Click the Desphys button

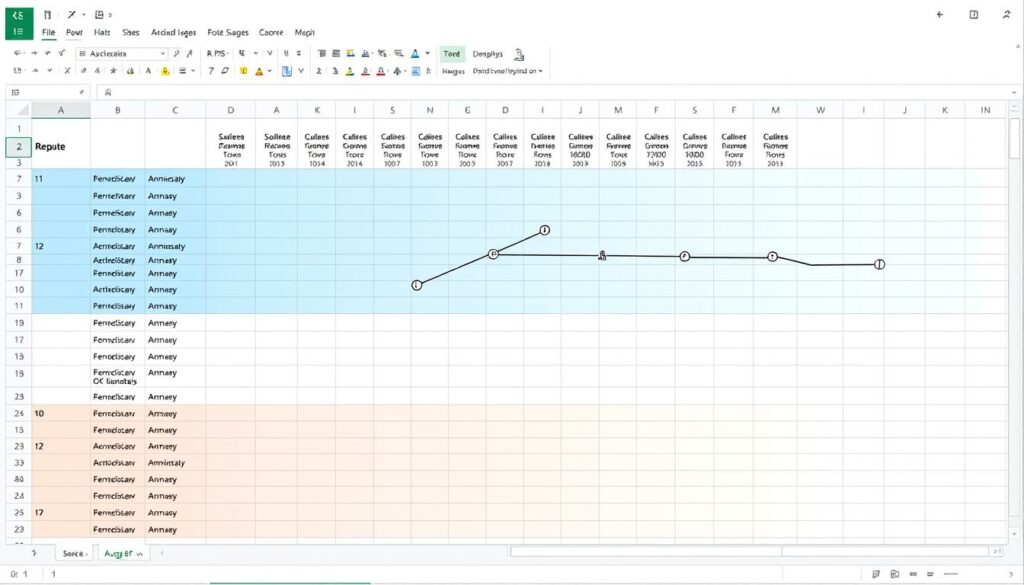pos(488,54)
